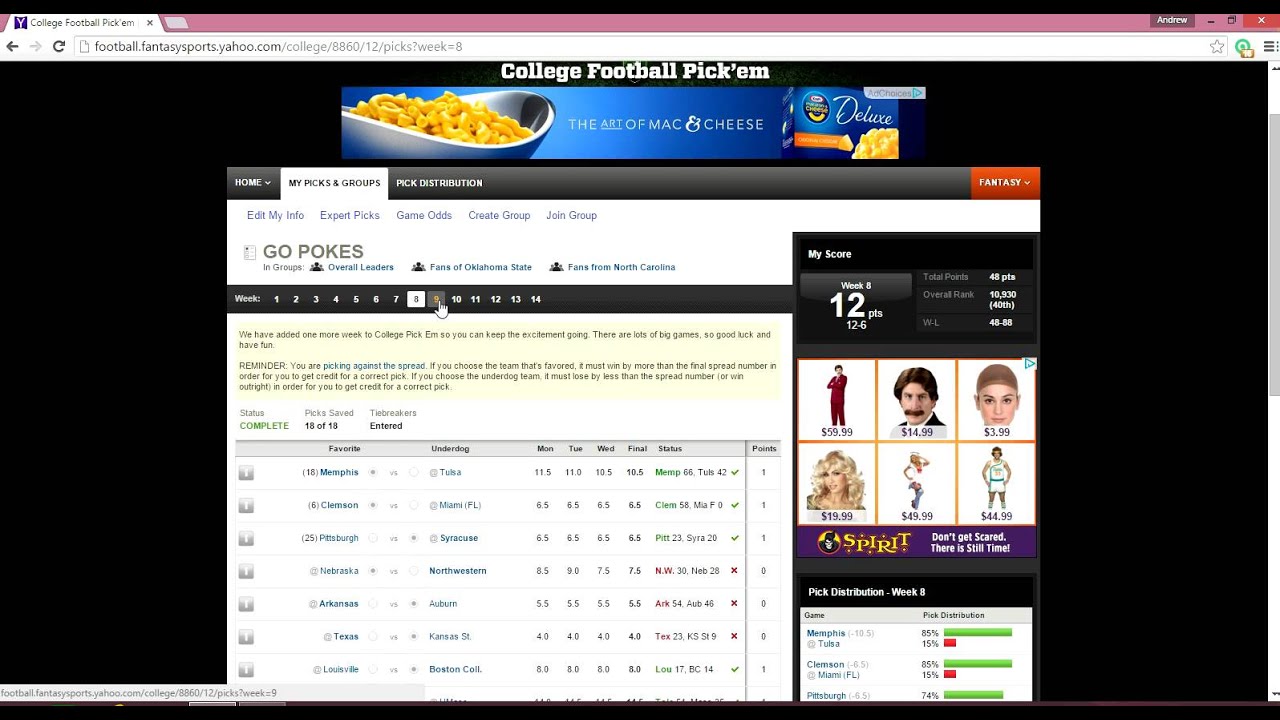Switch to Week 11
The height and width of the screenshot is (720, 1280).
[475, 299]
